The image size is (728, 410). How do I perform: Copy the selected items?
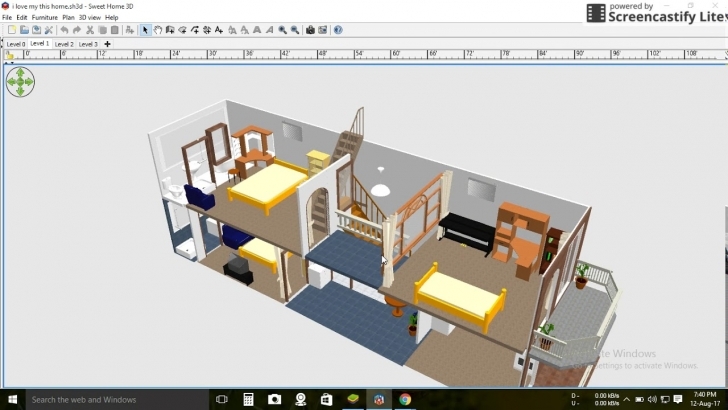103,30
